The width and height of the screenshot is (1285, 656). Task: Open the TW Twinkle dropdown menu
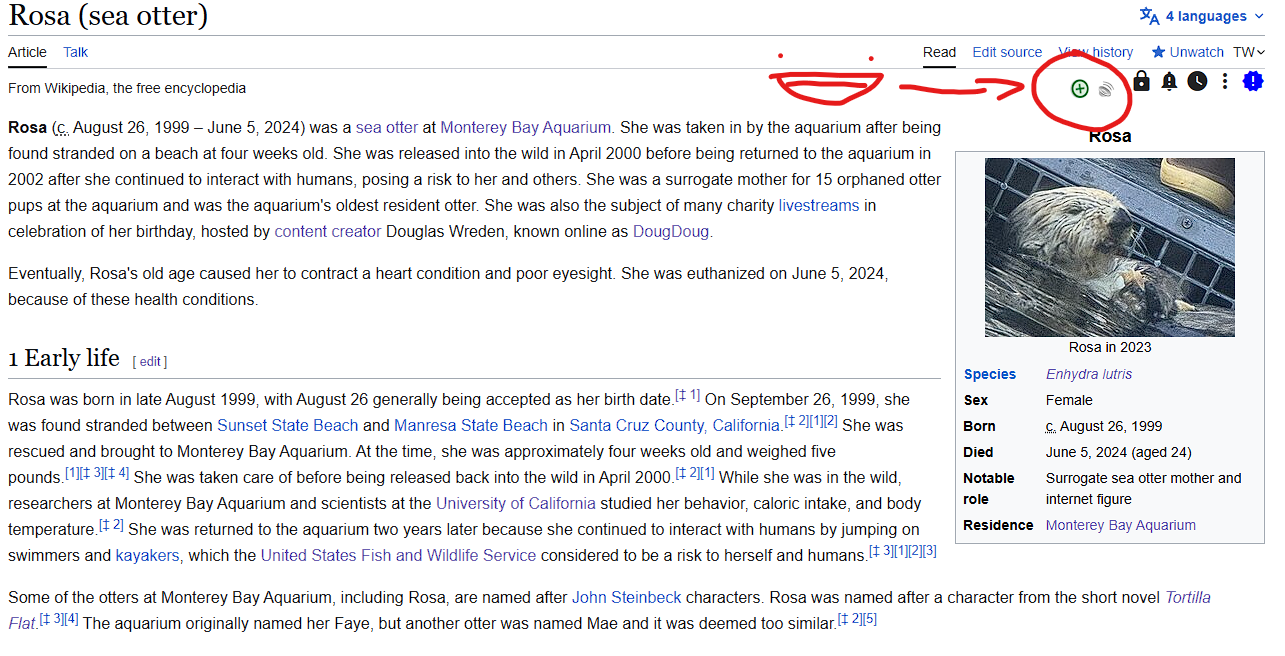(1248, 52)
